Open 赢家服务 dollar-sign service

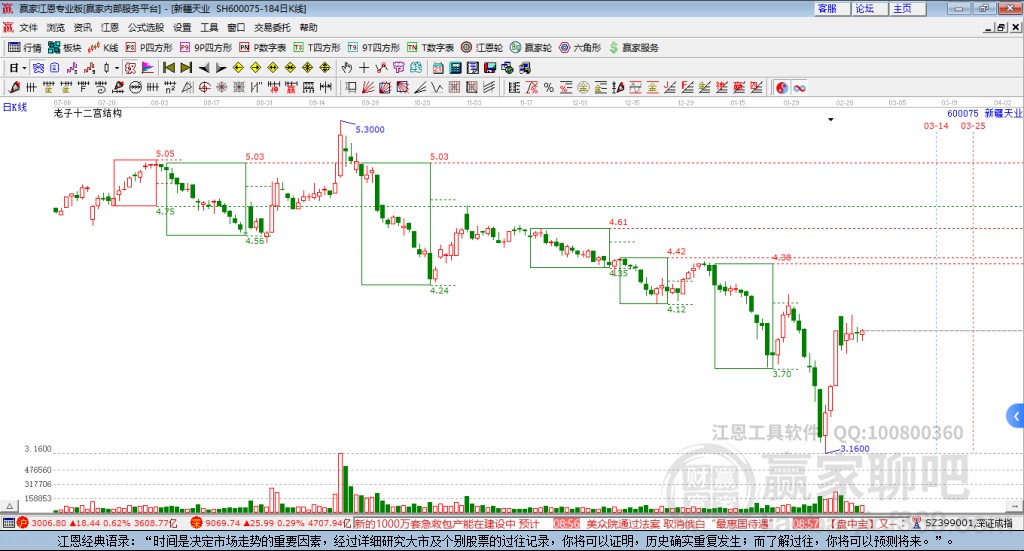click(633, 48)
